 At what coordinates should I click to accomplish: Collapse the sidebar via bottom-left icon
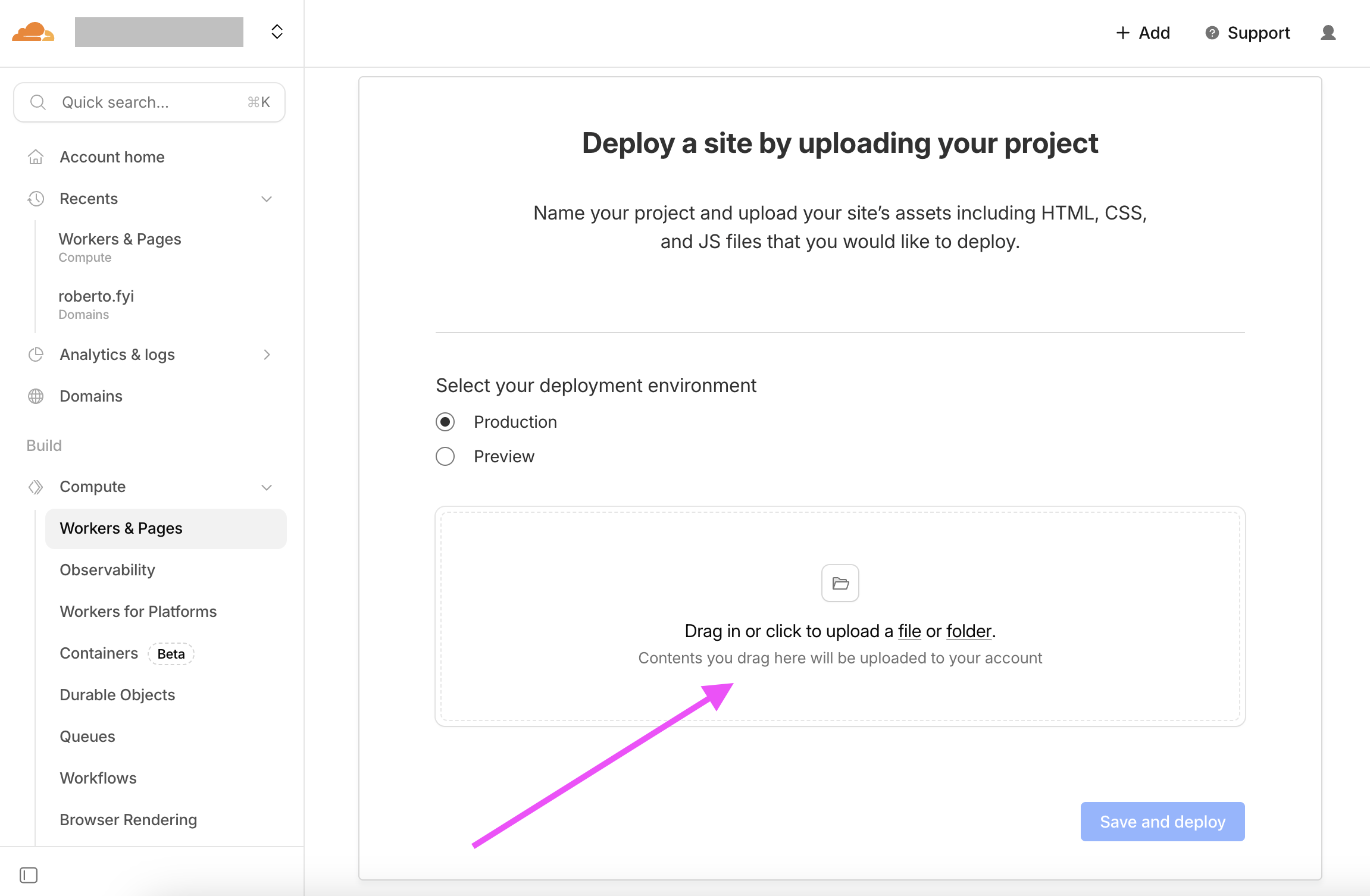[x=29, y=875]
